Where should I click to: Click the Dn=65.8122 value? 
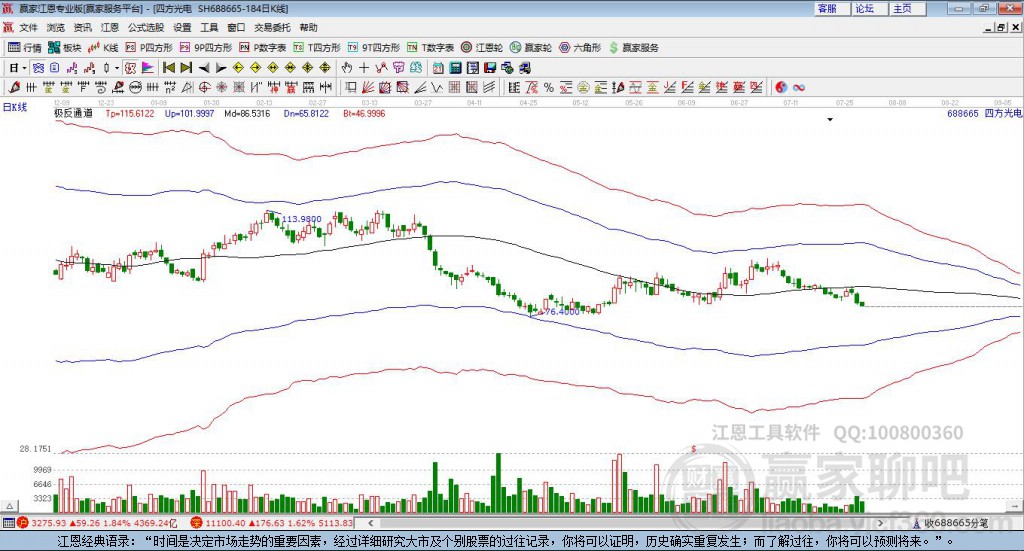point(306,113)
